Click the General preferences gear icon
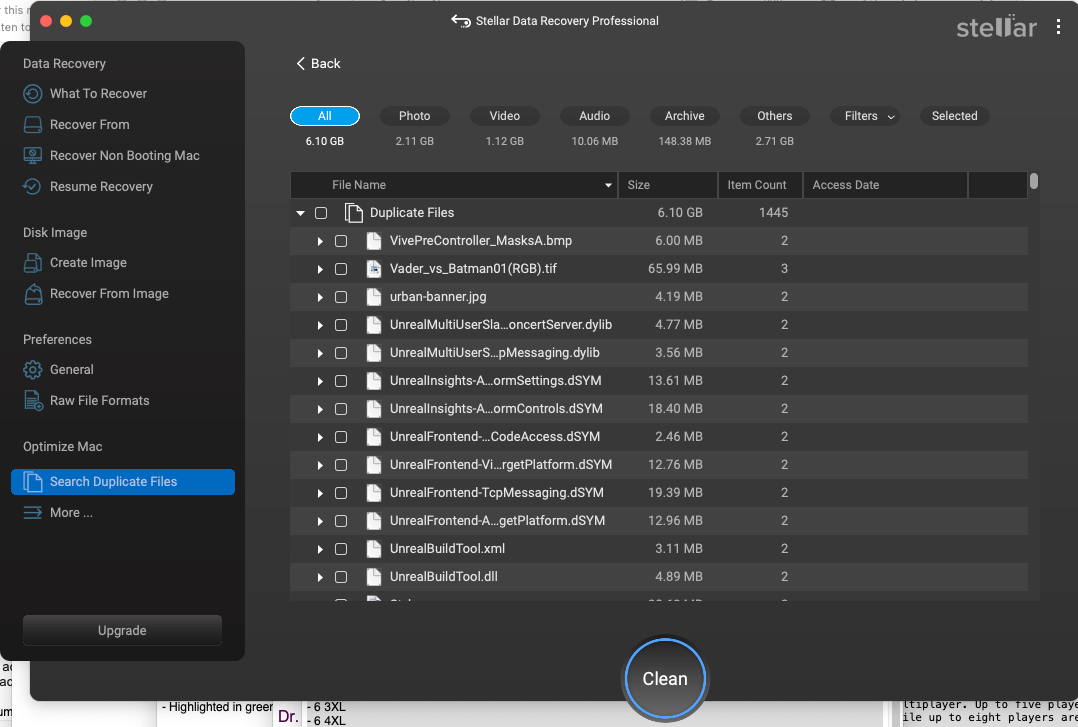 32,369
